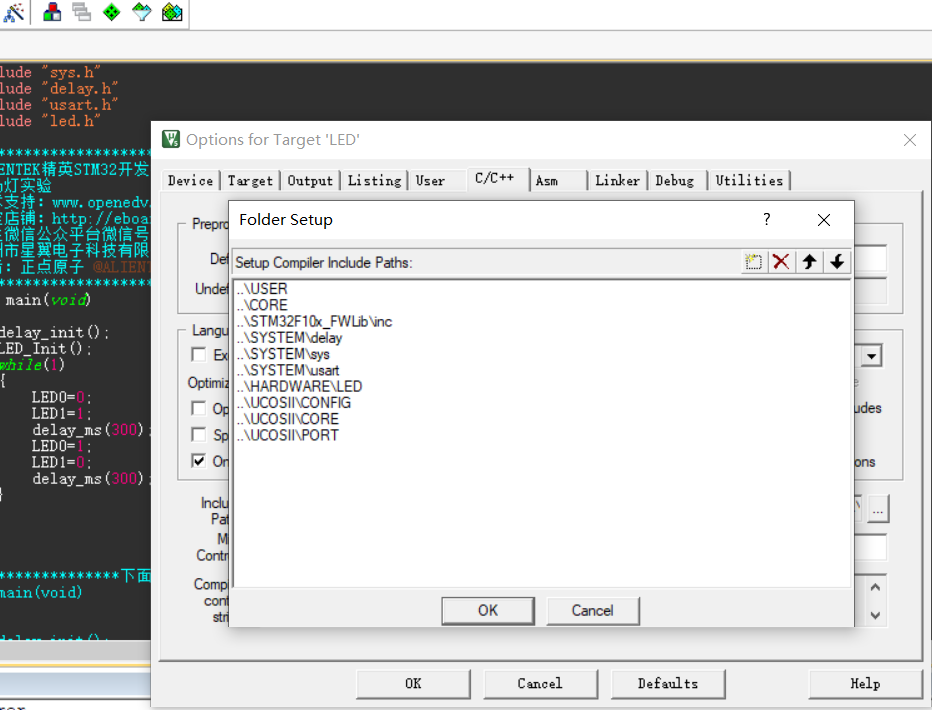The image size is (932, 710).
Task: Switch to the Listing tab
Action: pyautogui.click(x=374, y=181)
